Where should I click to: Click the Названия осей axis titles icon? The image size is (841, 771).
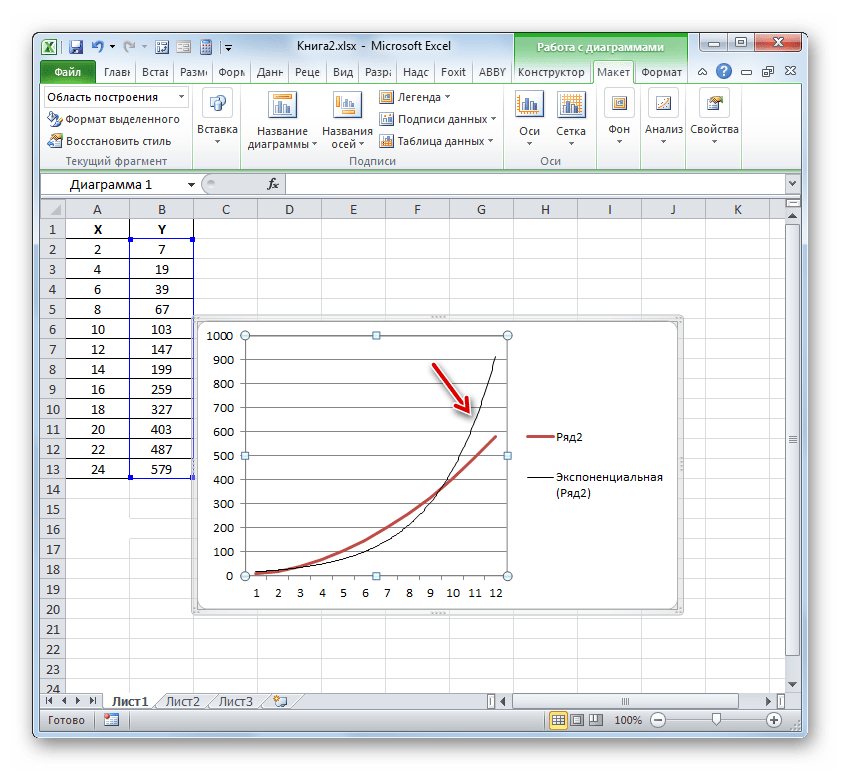tap(346, 105)
